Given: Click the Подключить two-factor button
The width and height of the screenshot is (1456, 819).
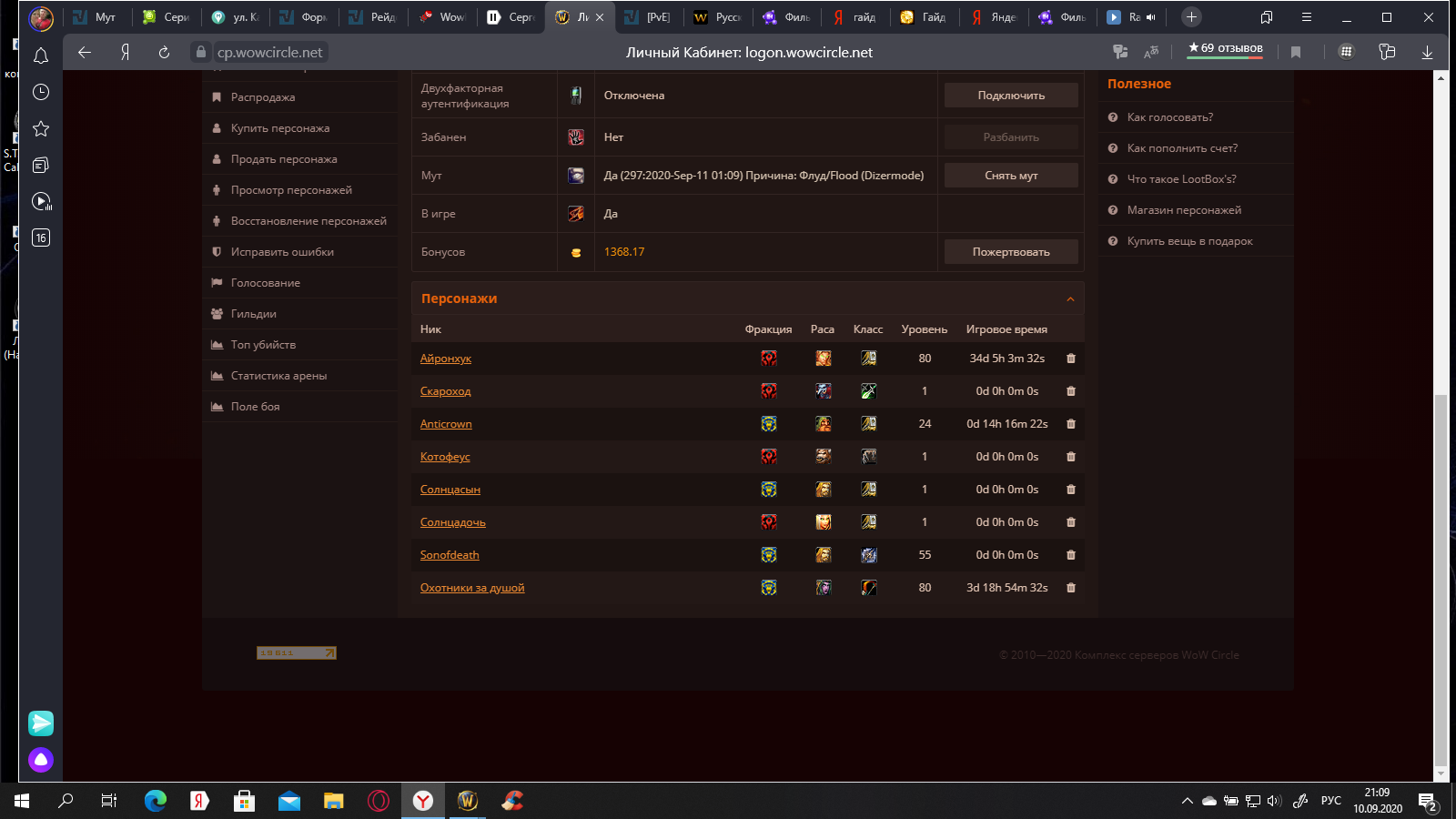Looking at the screenshot, I should 1010,96.
